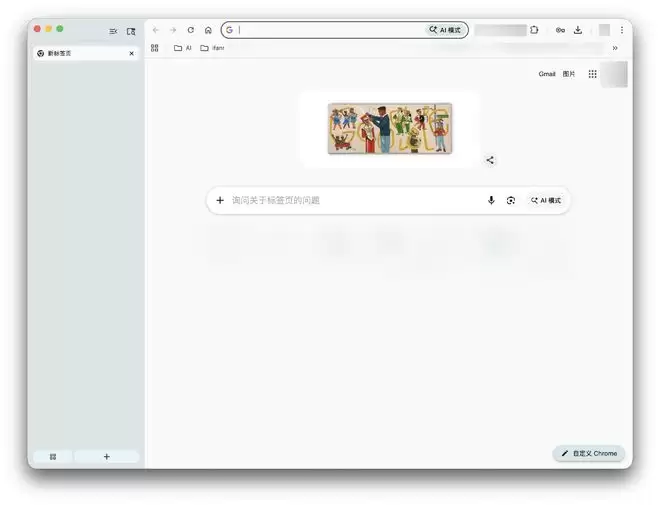
Task: Share the Google Doodle
Action: click(490, 160)
